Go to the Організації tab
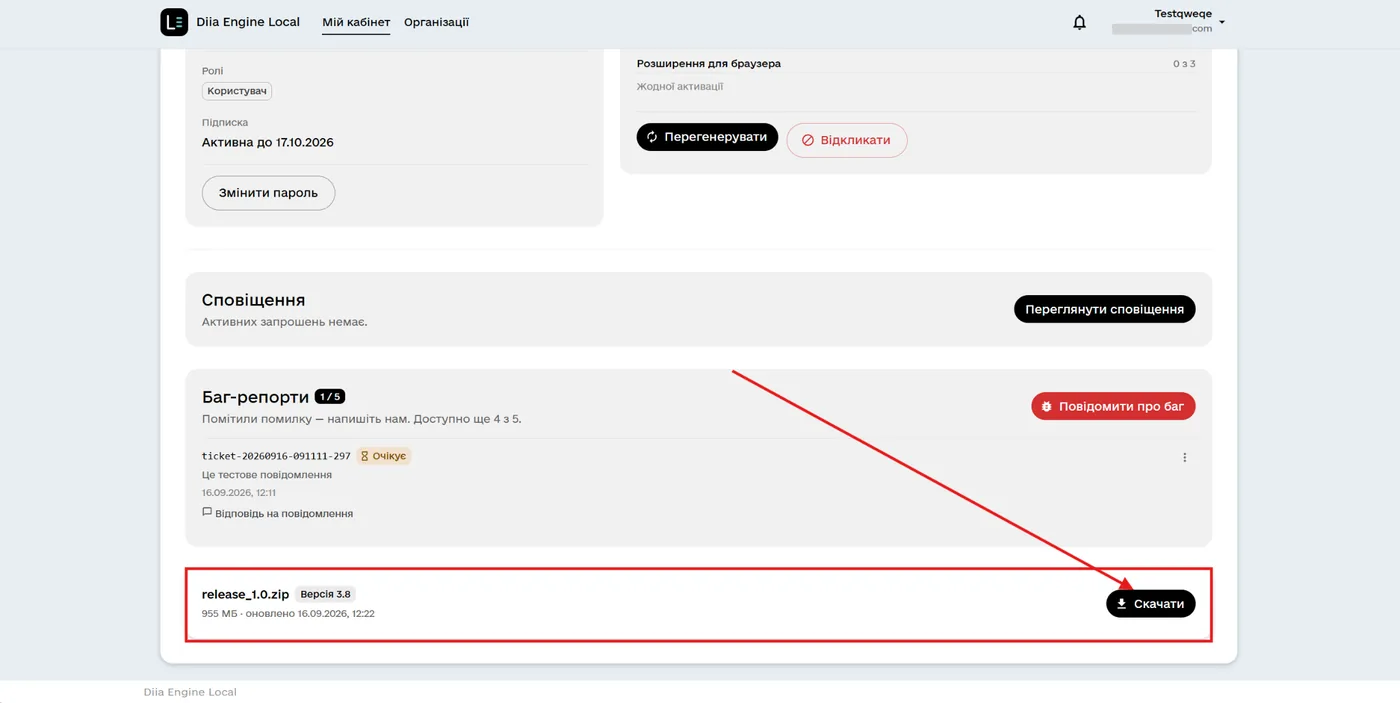 pyautogui.click(x=436, y=22)
